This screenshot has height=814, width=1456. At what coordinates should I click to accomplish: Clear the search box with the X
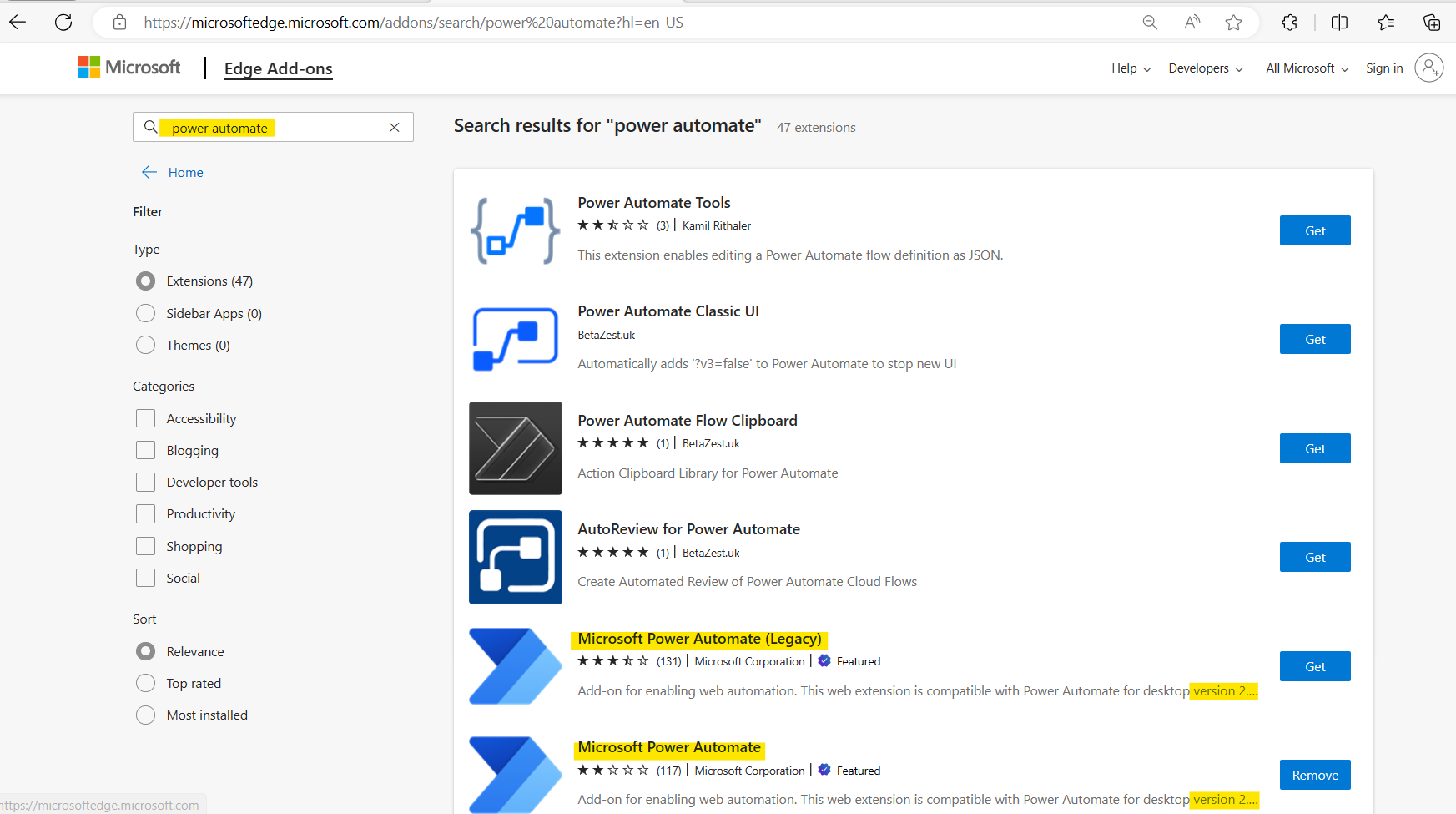coord(394,127)
